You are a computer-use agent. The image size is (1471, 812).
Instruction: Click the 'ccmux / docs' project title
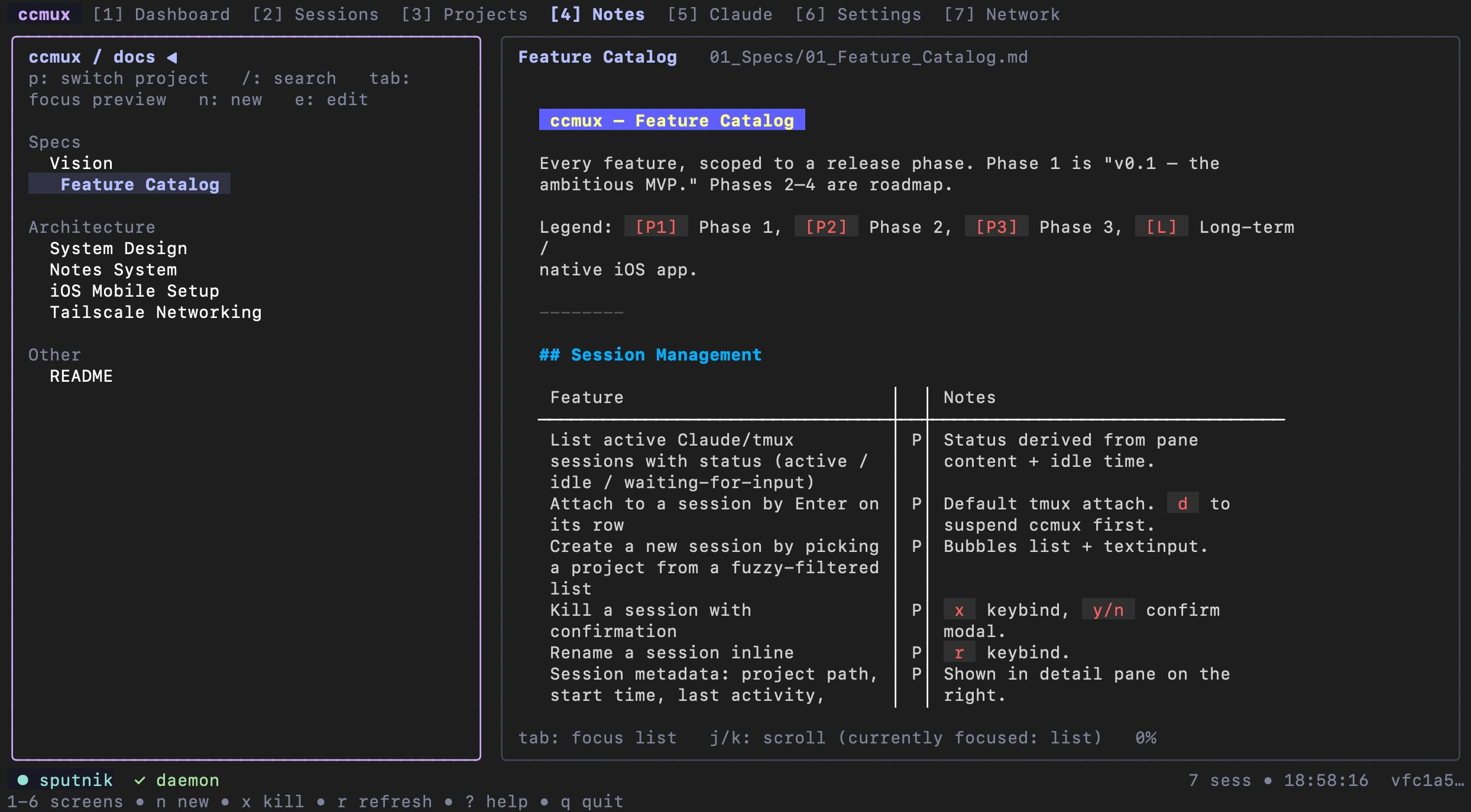[92, 57]
